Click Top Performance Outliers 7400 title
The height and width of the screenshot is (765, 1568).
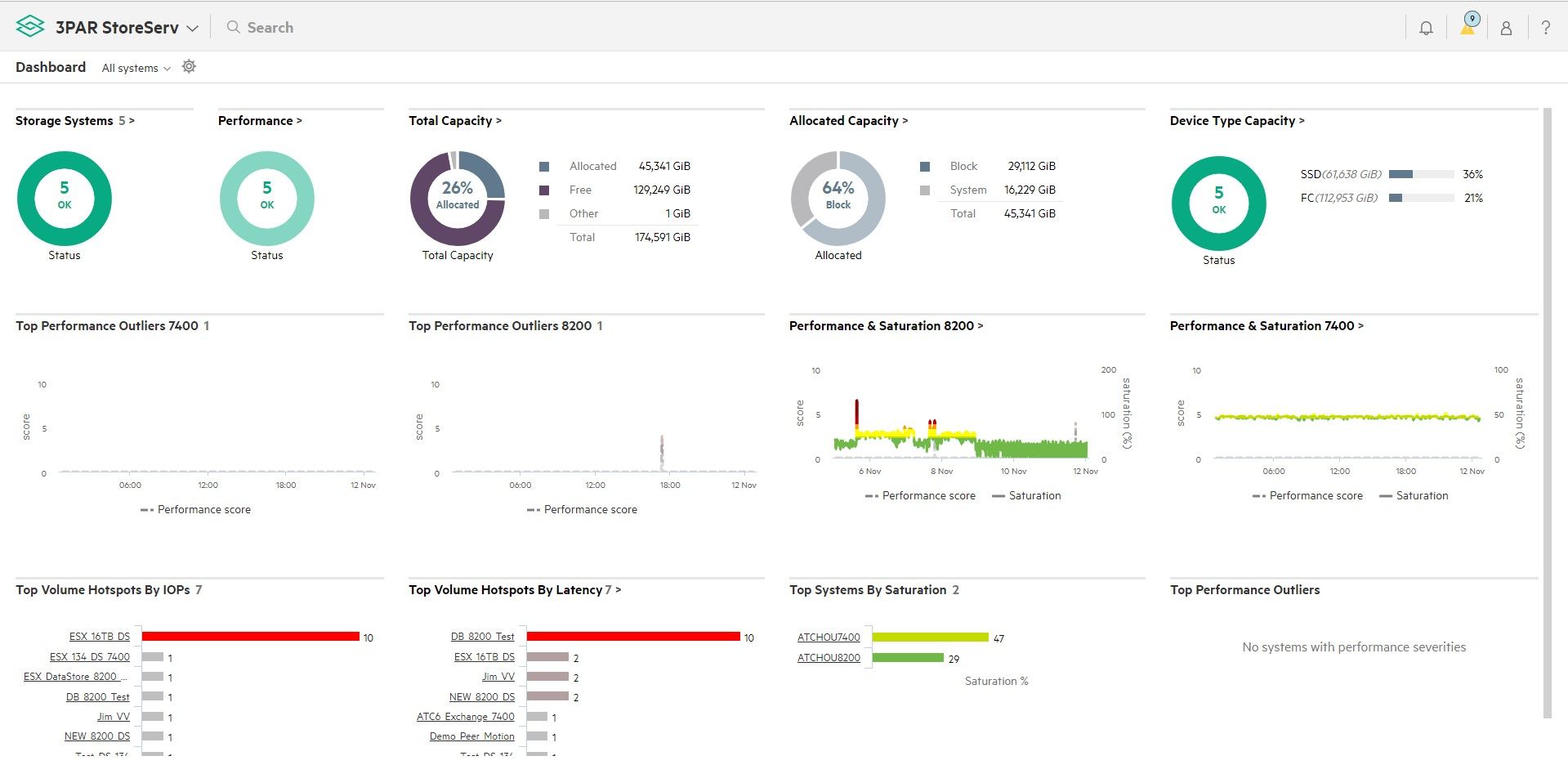pos(107,325)
